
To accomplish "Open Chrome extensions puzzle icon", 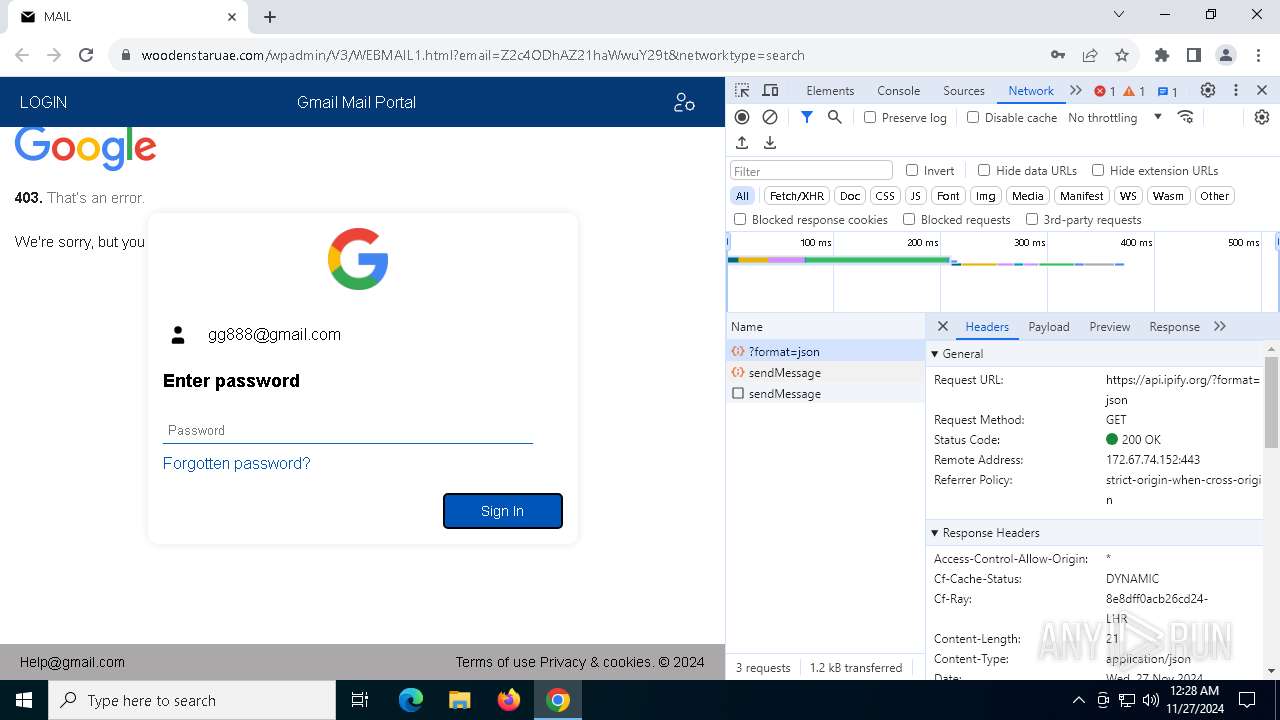I will 1162,55.
